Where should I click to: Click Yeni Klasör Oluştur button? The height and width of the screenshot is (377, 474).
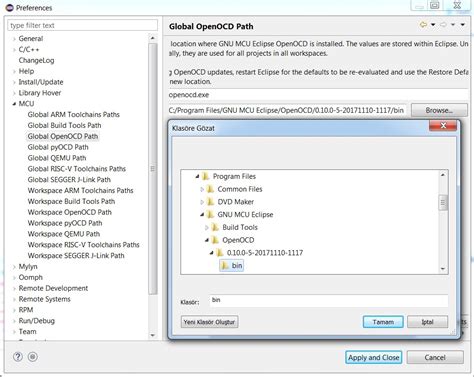pos(210,322)
